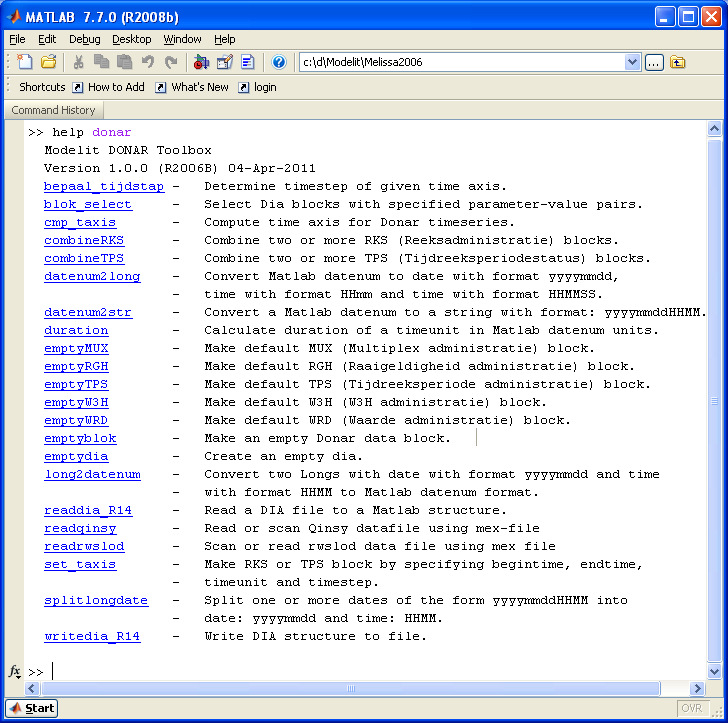
Task: Open the emptydia help link
Action: pyautogui.click(x=76, y=456)
